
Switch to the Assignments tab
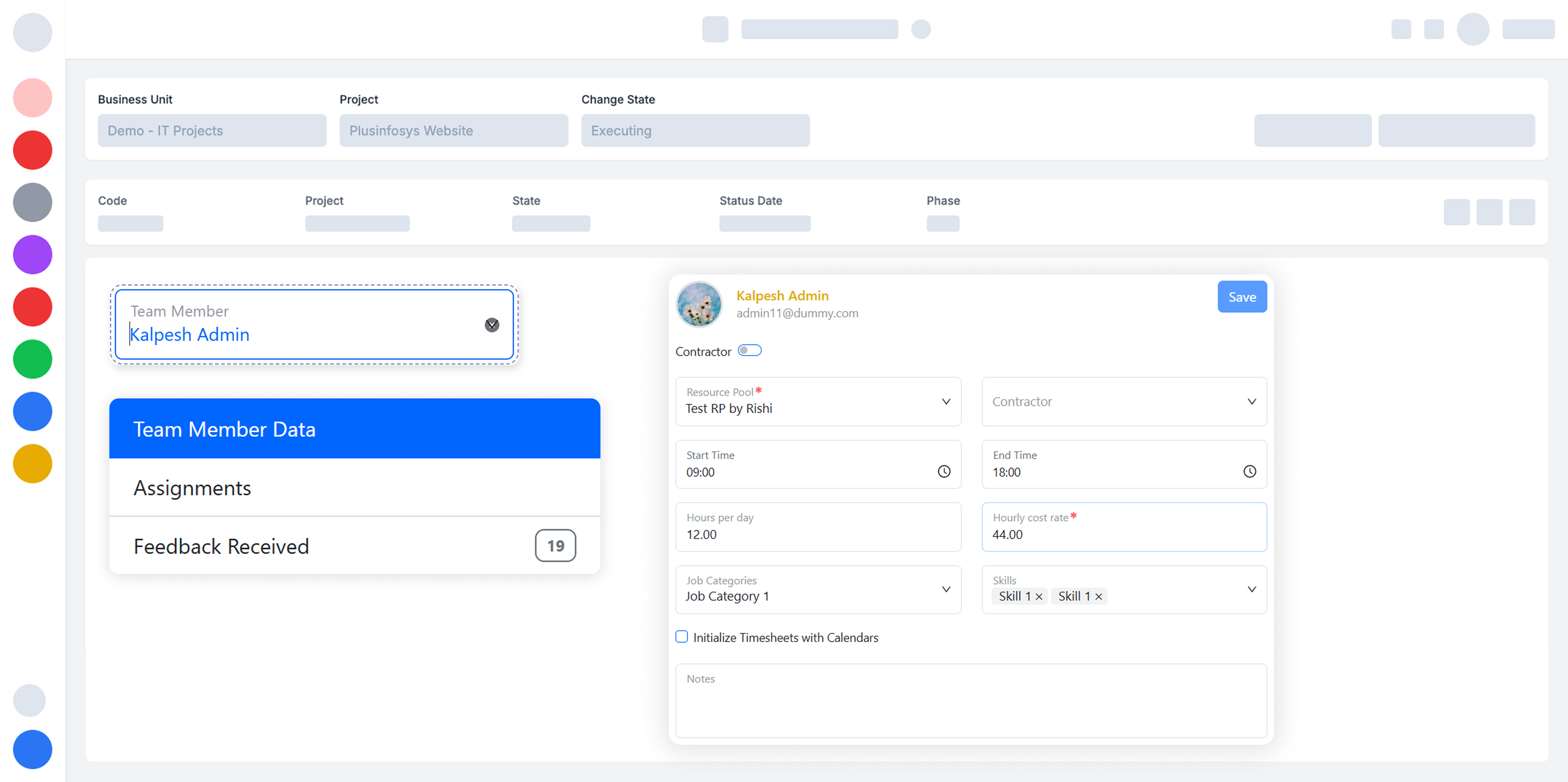point(354,488)
